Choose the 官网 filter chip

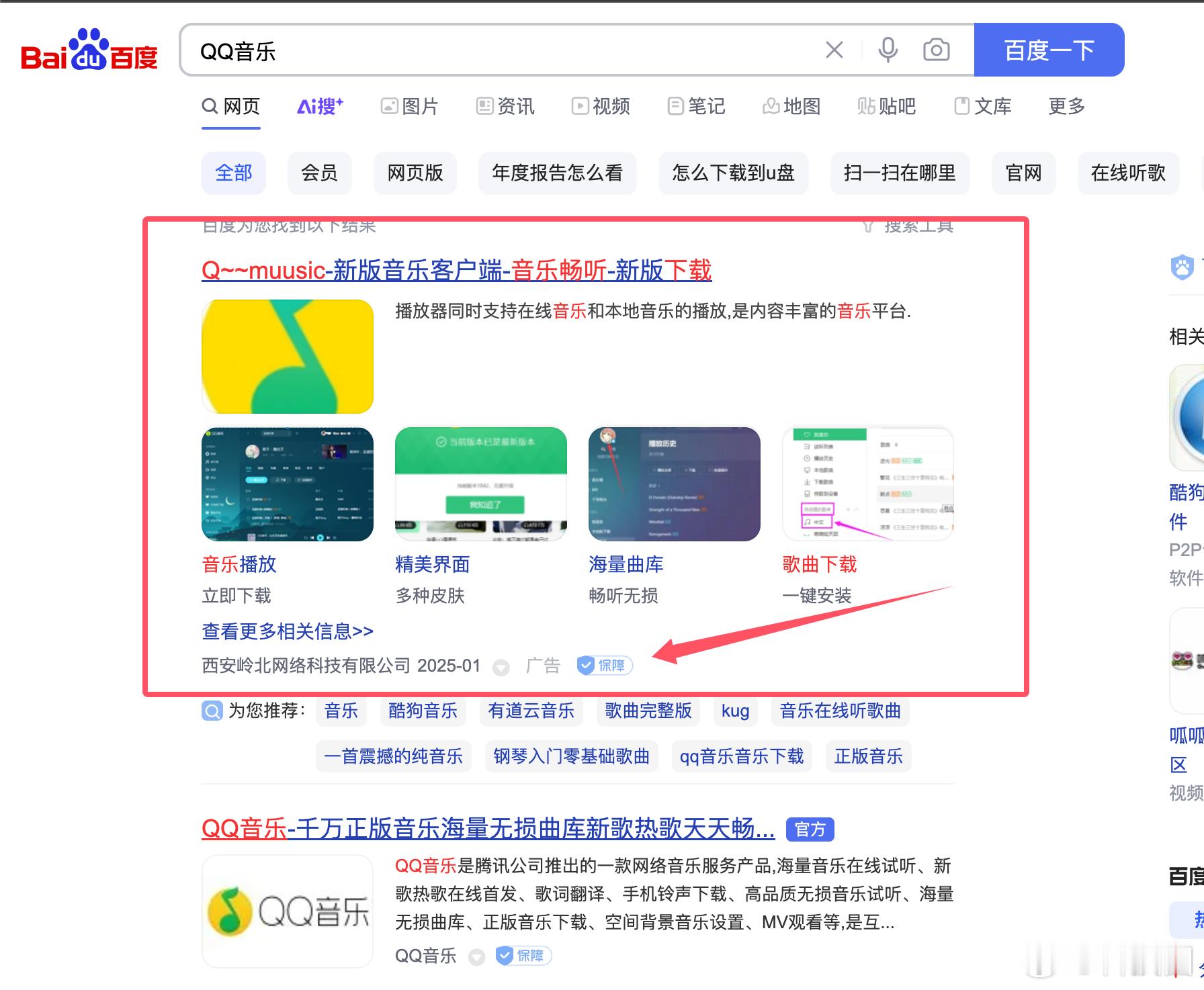(x=1024, y=173)
